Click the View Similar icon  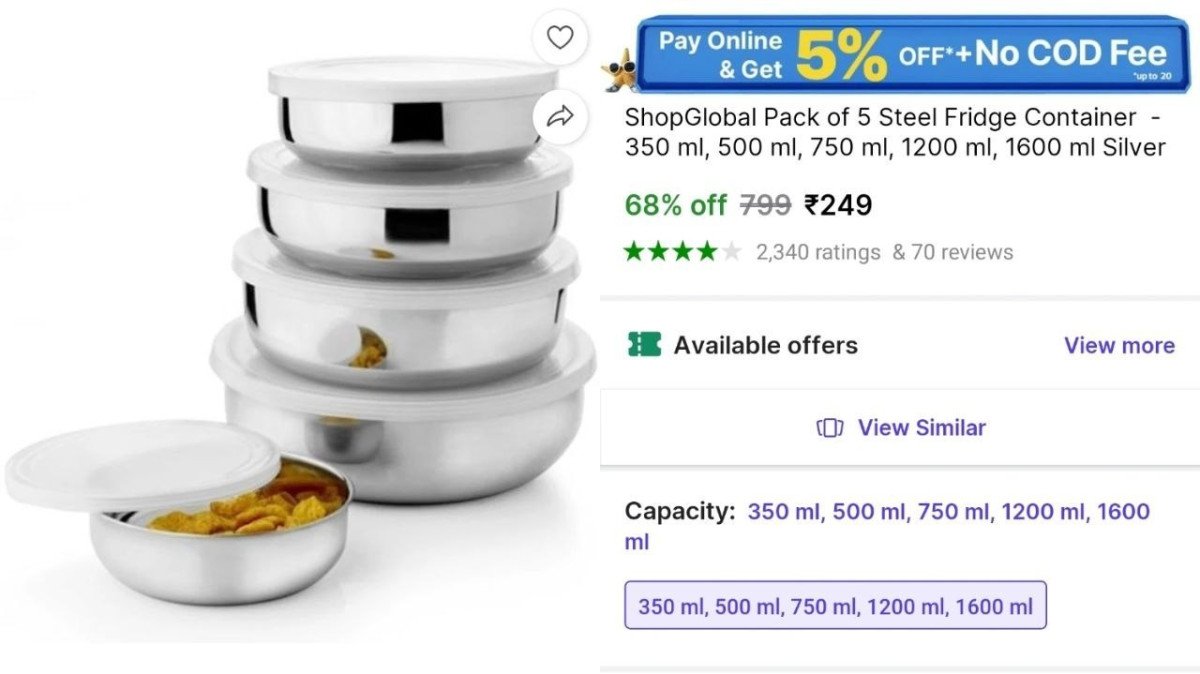[829, 428]
